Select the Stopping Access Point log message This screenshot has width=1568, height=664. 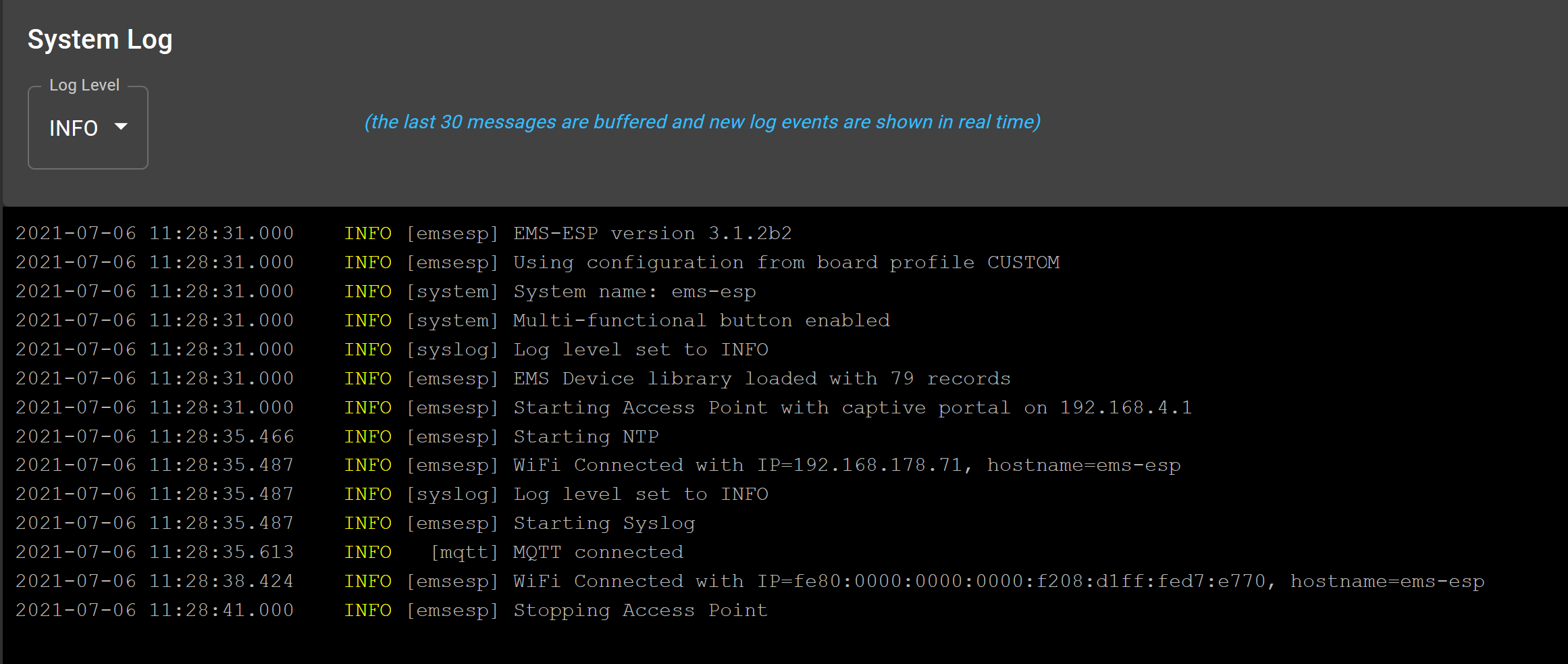(x=640, y=610)
